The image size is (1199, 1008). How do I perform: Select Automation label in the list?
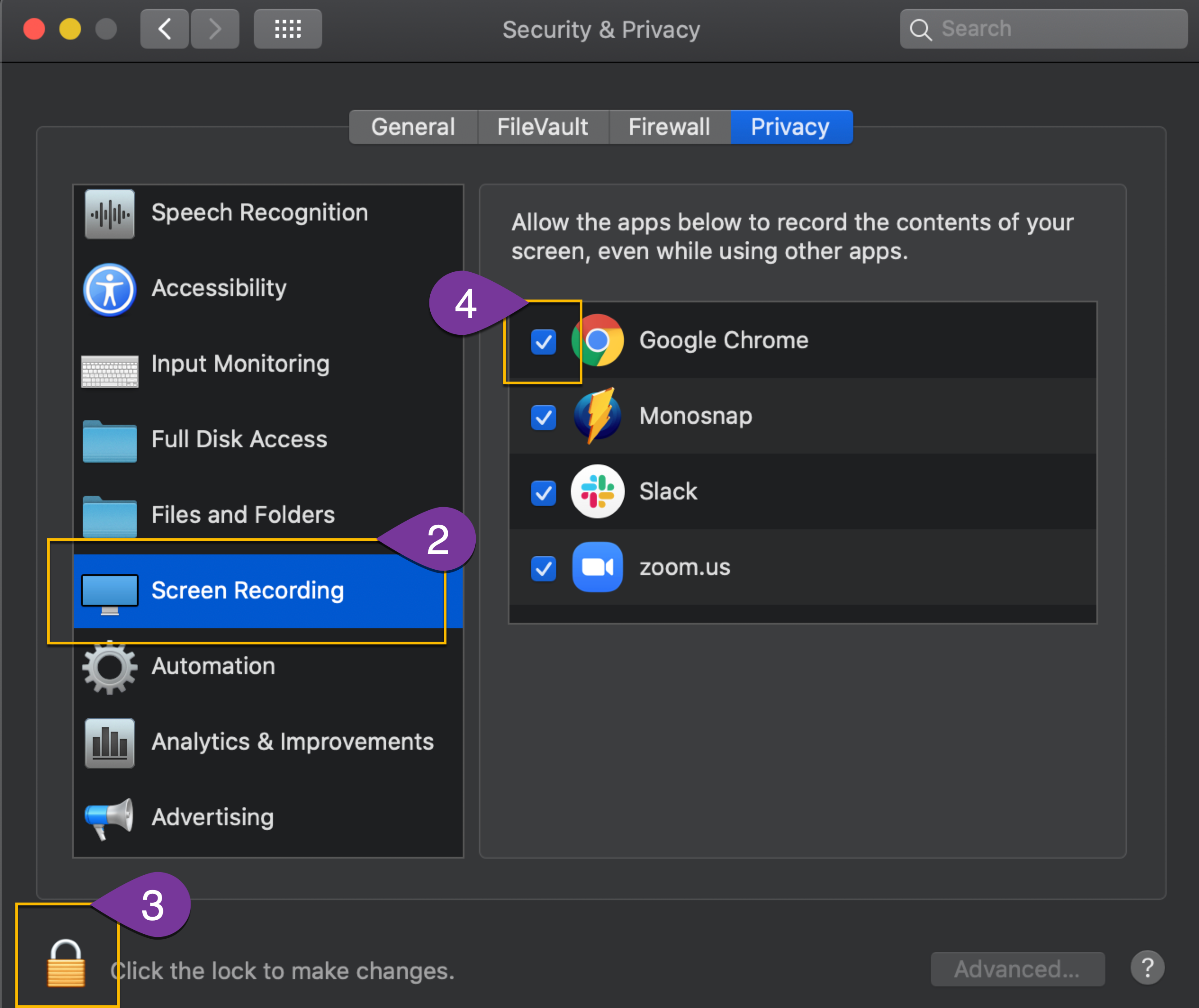pyautogui.click(x=213, y=666)
